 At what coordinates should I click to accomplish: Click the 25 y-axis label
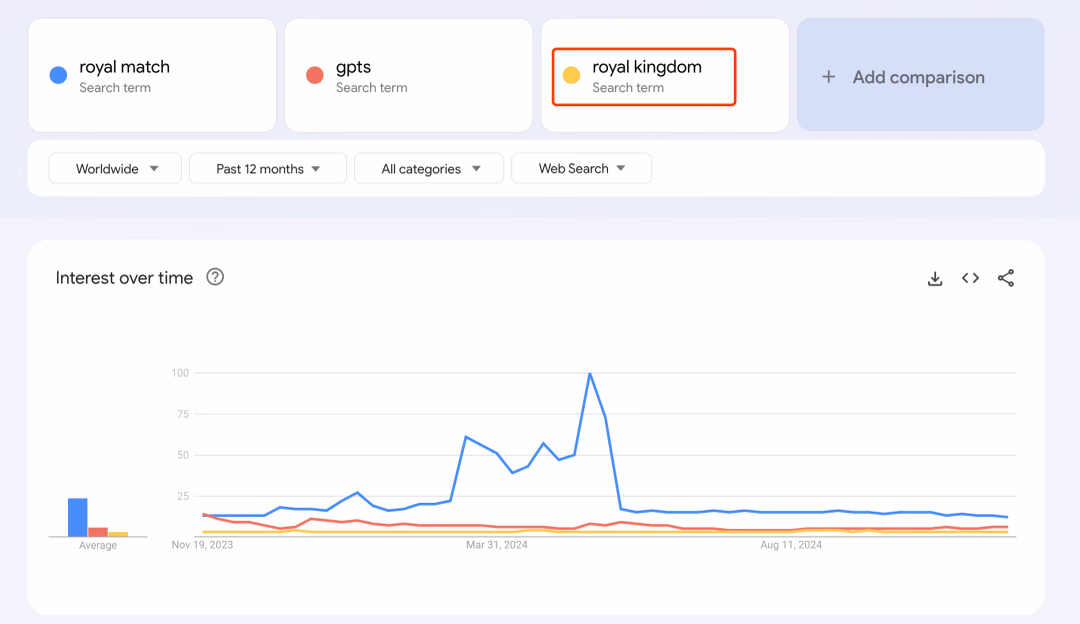click(183, 496)
